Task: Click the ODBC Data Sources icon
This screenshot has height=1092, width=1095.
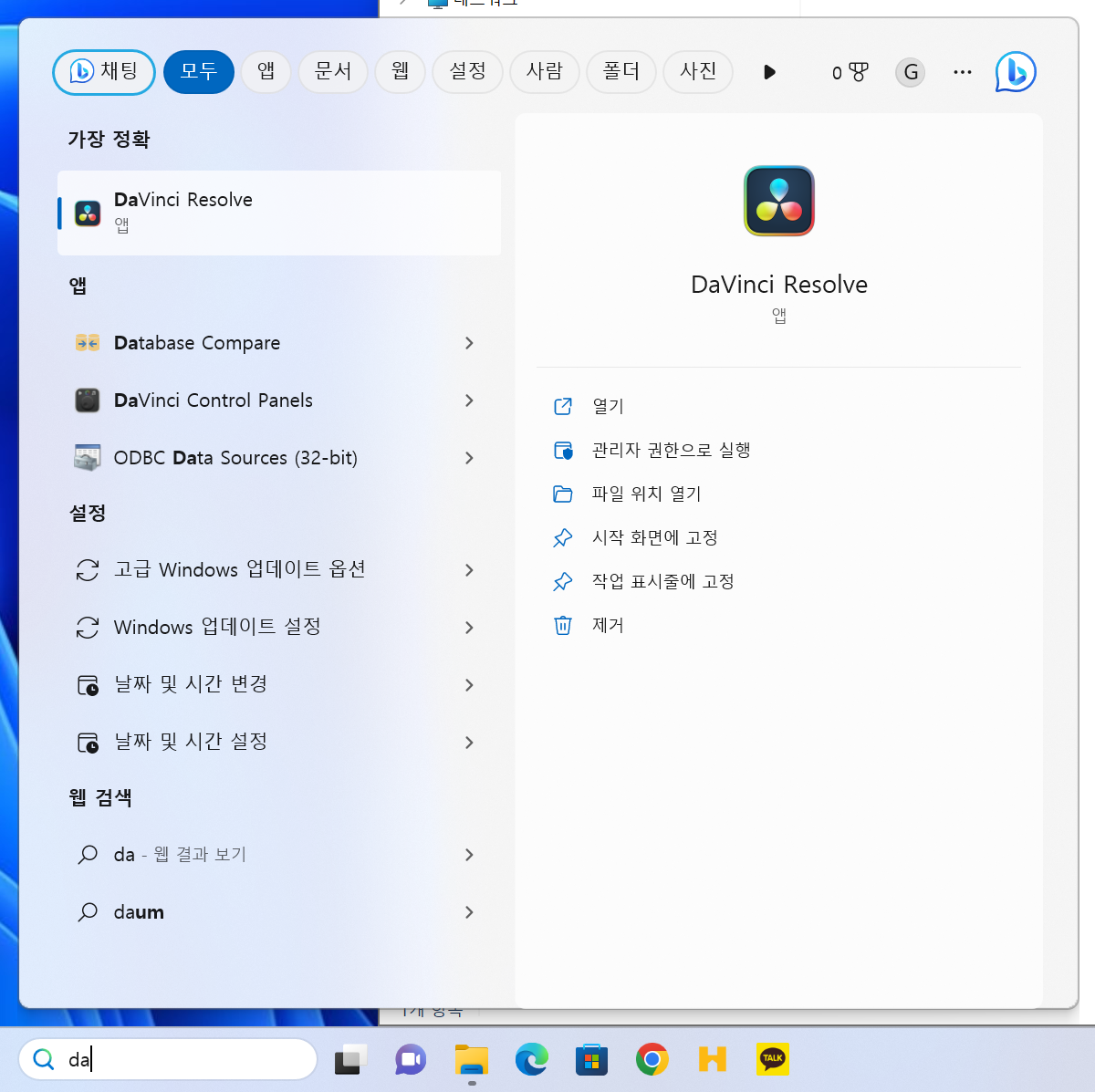Action: coord(88,458)
